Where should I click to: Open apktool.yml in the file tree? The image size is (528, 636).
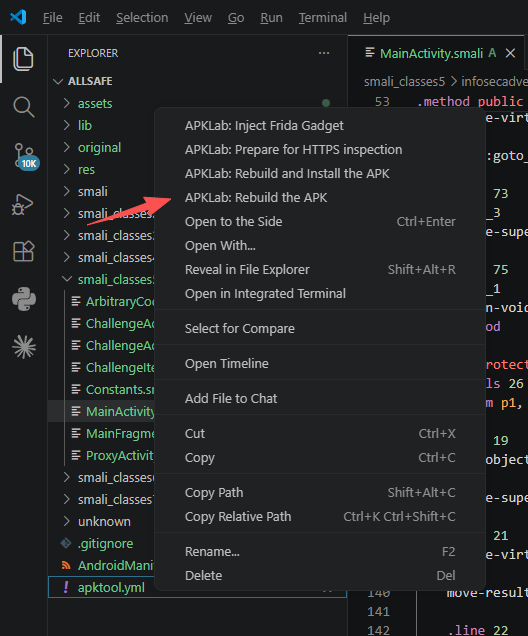pyautogui.click(x=111, y=587)
